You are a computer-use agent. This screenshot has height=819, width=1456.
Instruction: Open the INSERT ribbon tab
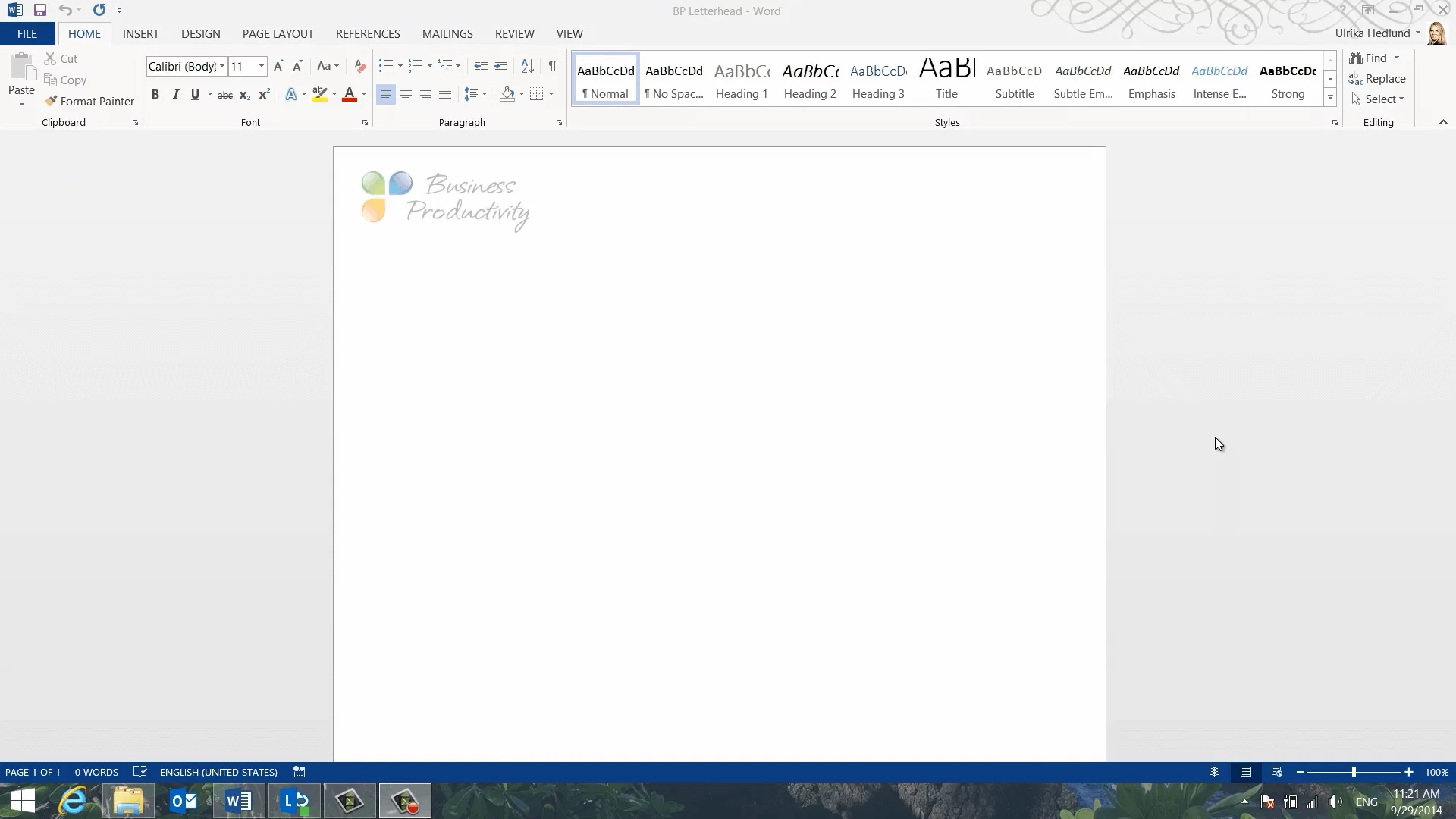click(x=140, y=34)
